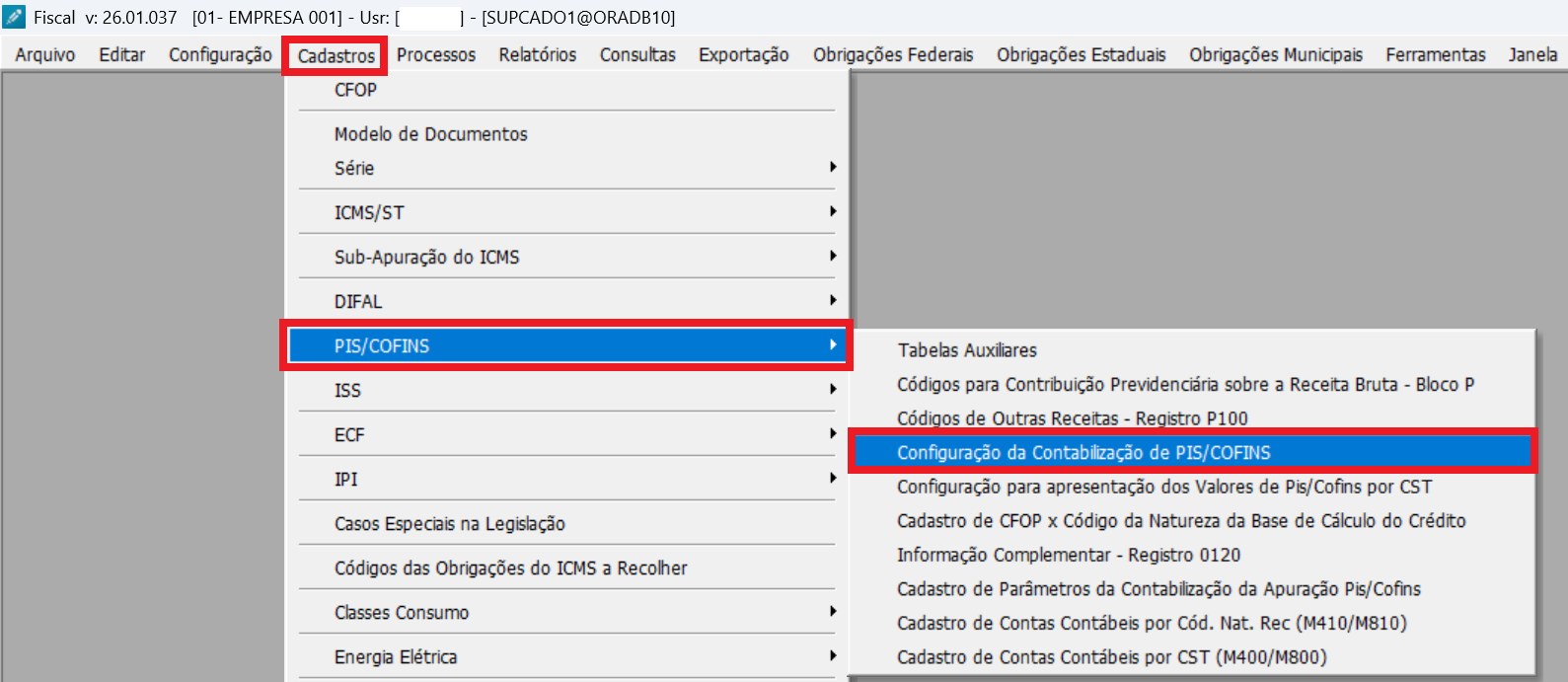Expand the ECF submenu

(x=566, y=434)
